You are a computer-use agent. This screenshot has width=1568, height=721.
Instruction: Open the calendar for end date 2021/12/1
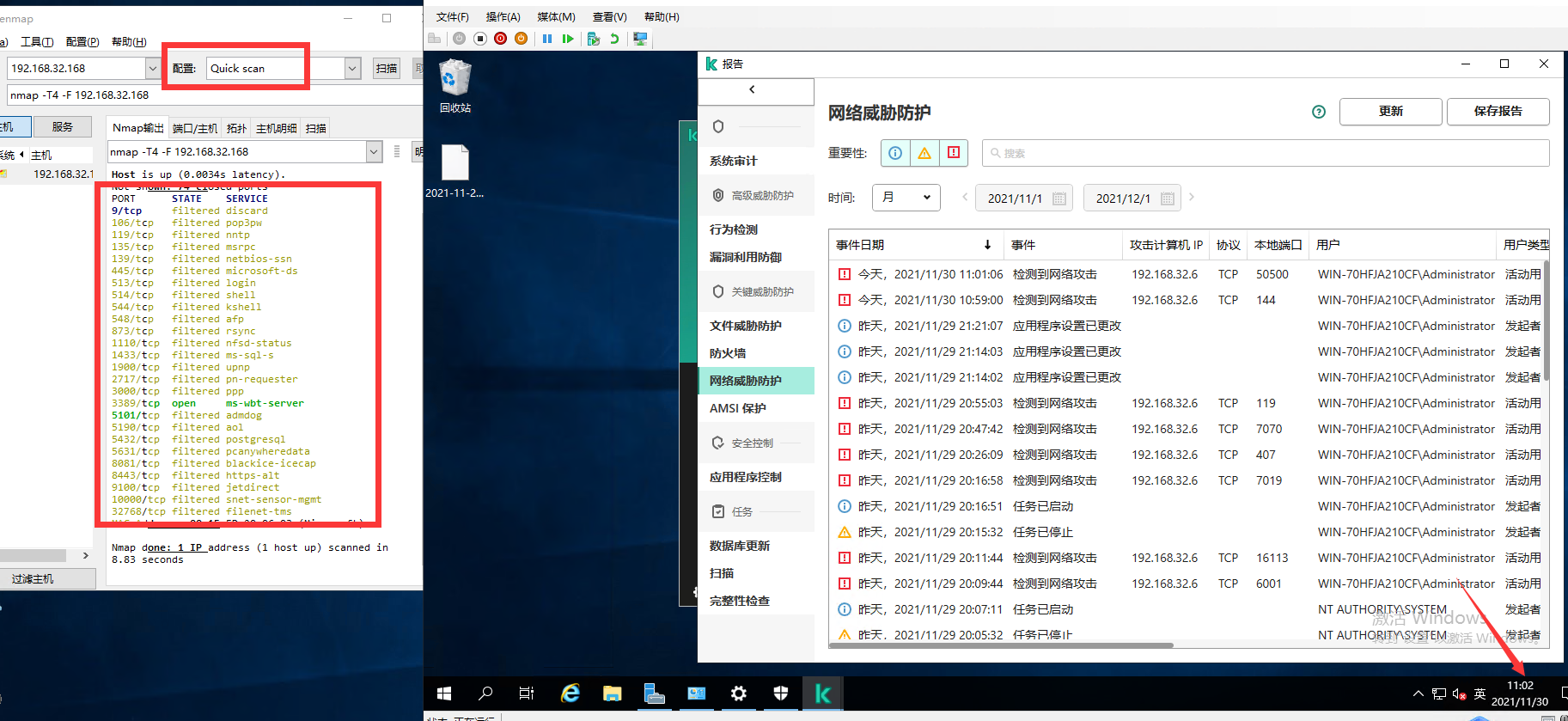click(x=1167, y=199)
